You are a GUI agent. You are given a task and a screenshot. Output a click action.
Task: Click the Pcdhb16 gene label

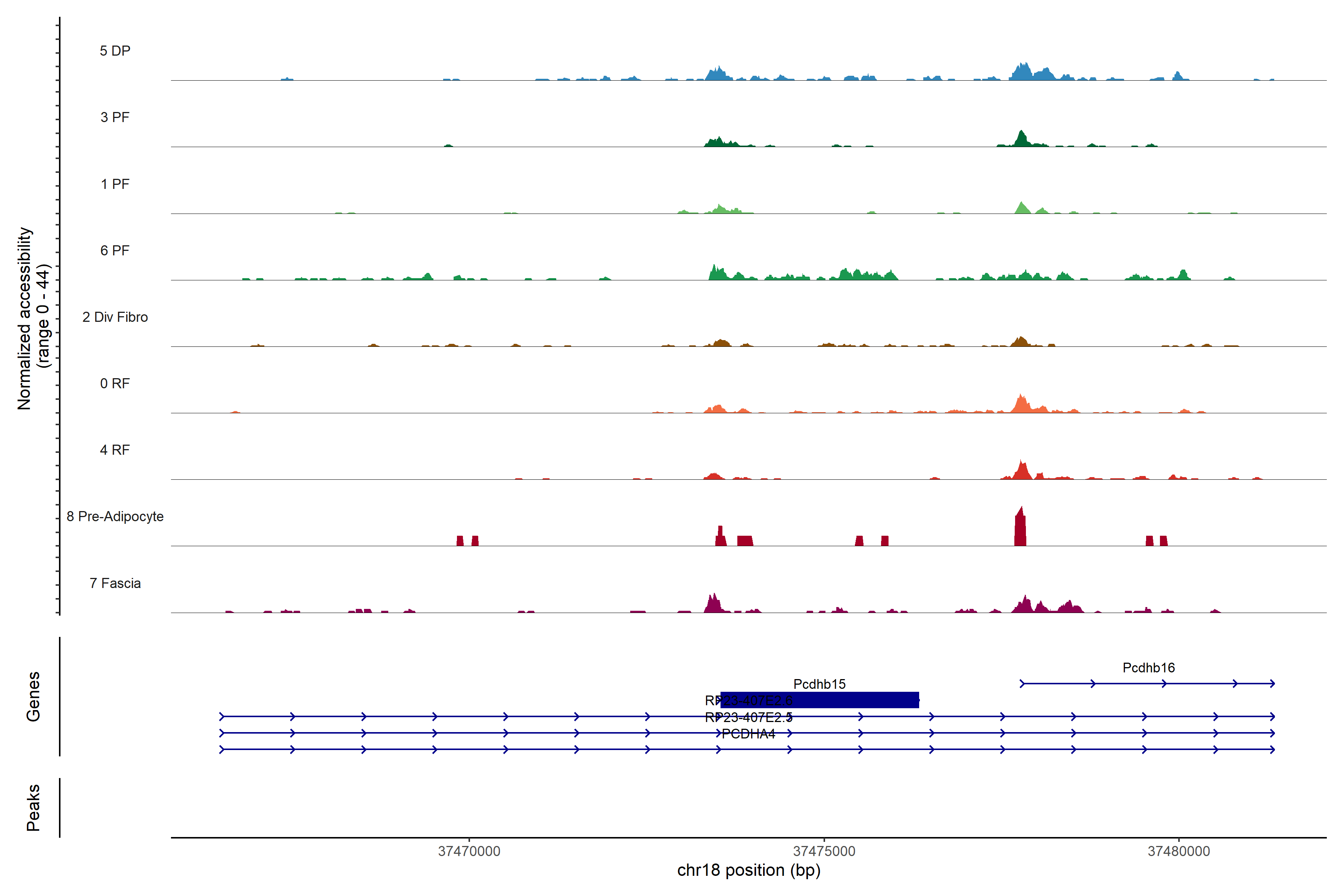point(1149,668)
